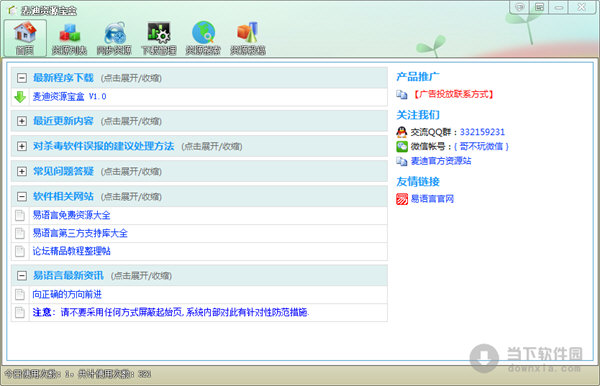The height and width of the screenshot is (386, 600).
Task: Click the speech-bubble feedback icon in title bar
Action: 519,7
